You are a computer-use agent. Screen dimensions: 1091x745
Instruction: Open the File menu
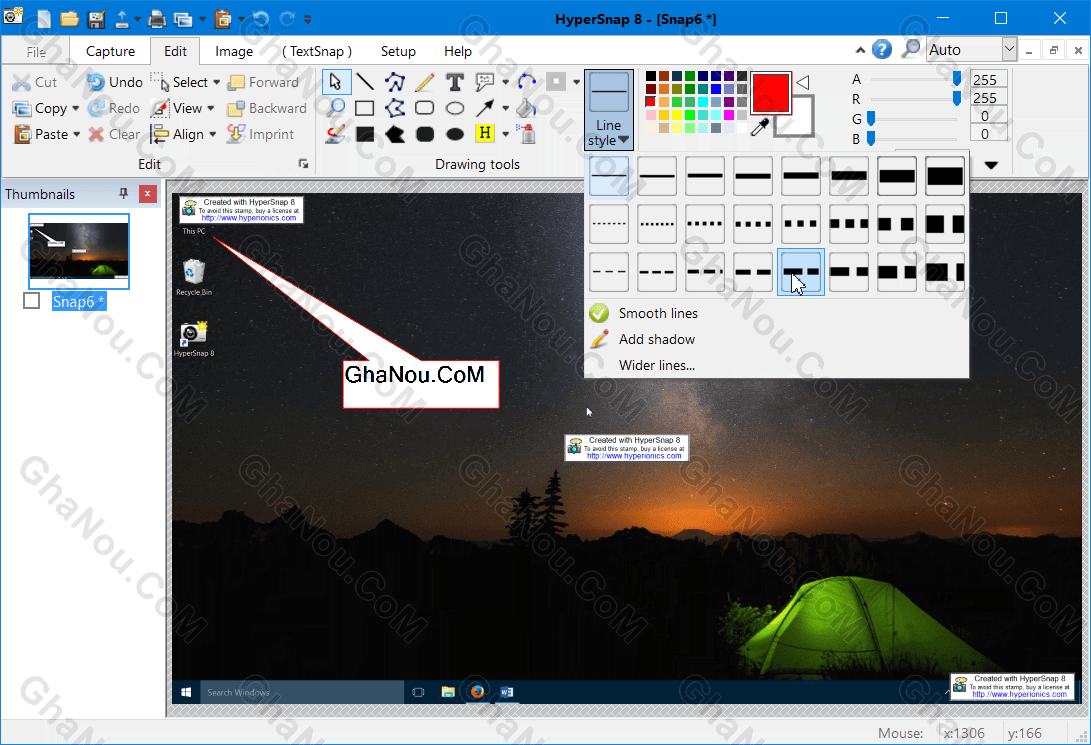pyautogui.click(x=35, y=51)
